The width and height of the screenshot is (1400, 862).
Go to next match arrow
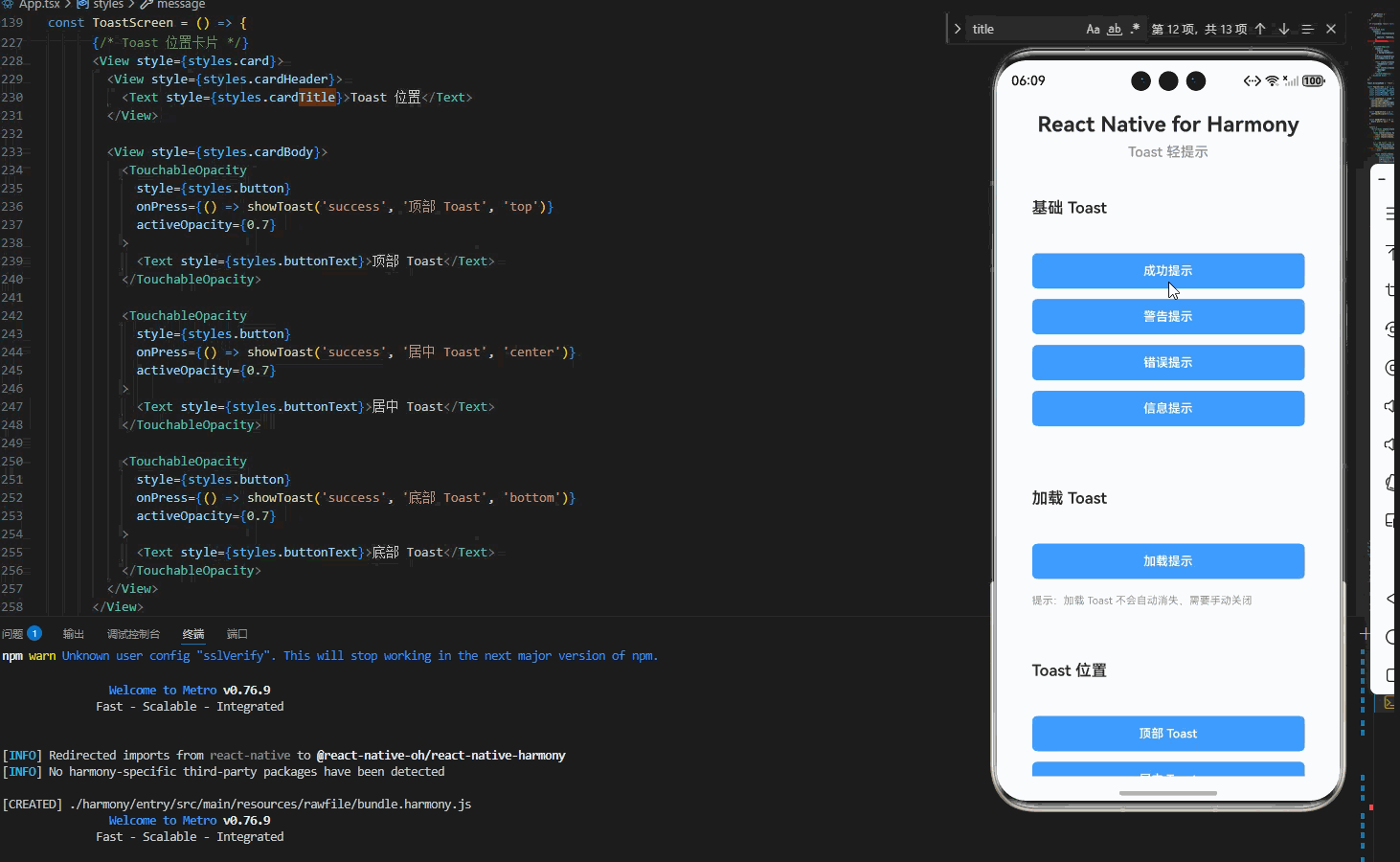coord(1284,29)
